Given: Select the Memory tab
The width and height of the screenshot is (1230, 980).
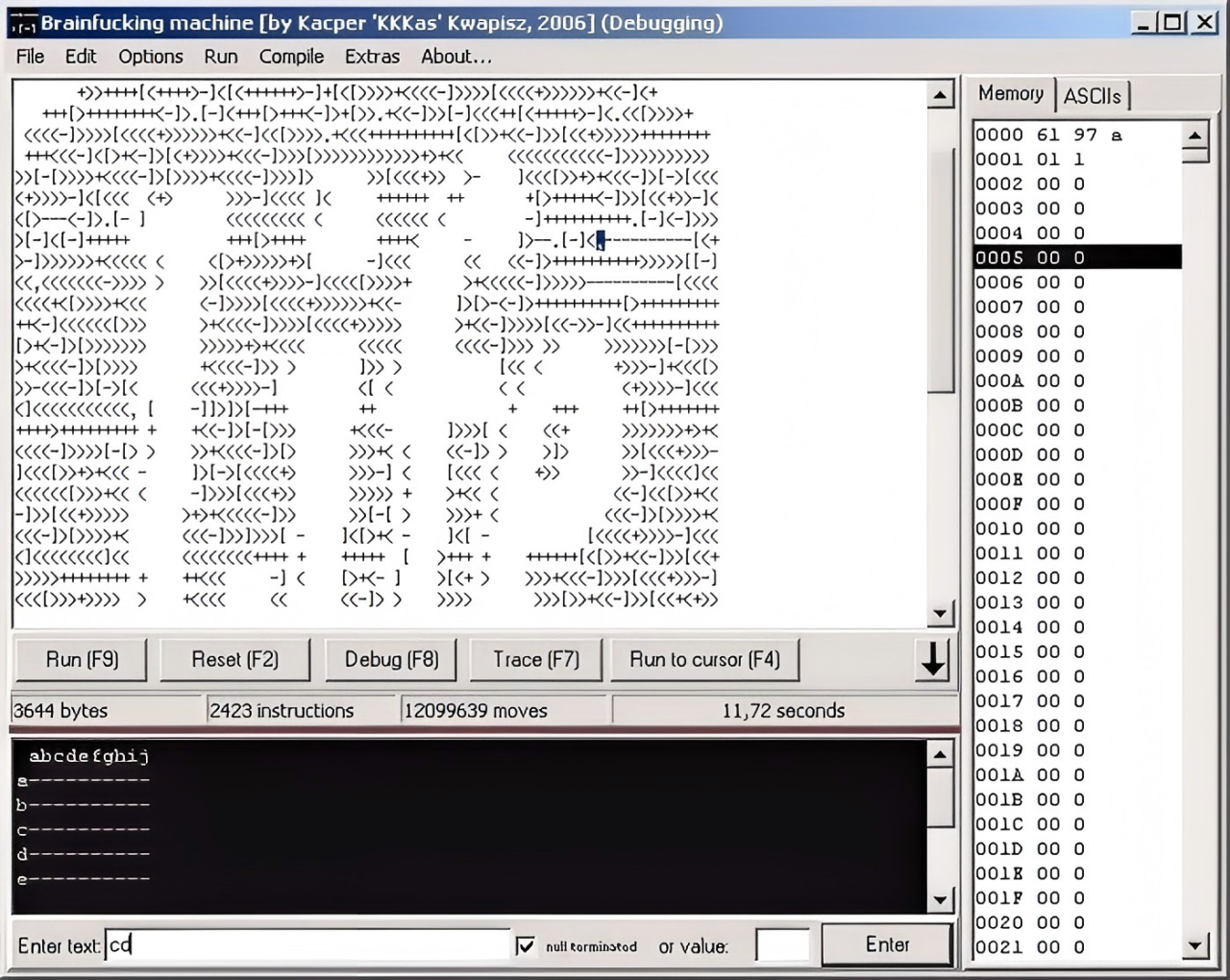Looking at the screenshot, I should tap(1010, 94).
